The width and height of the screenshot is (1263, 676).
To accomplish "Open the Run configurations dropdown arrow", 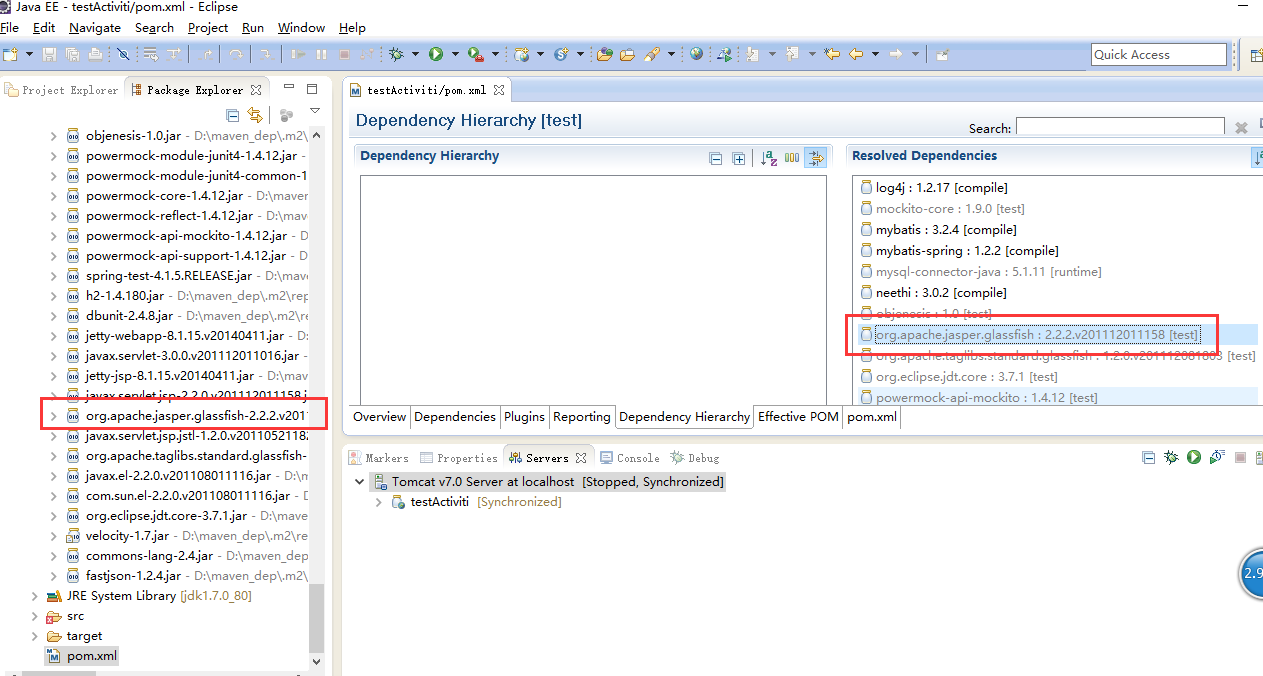I will (x=454, y=54).
